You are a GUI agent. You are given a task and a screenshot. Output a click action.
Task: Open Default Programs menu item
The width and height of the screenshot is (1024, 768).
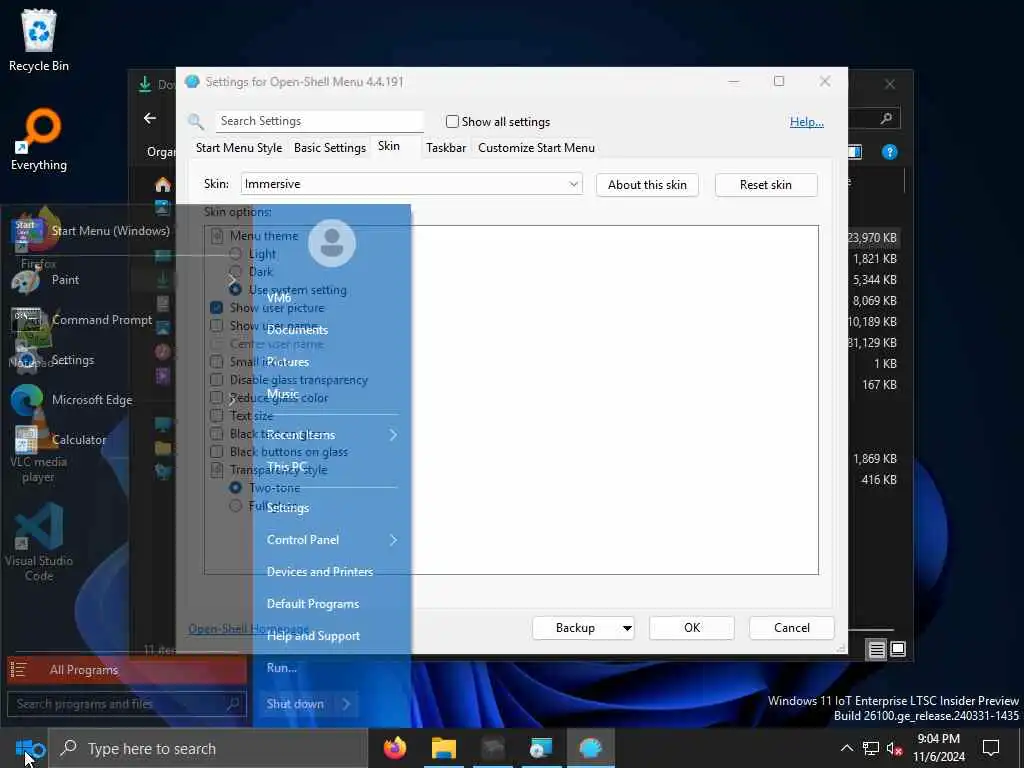pyautogui.click(x=313, y=604)
